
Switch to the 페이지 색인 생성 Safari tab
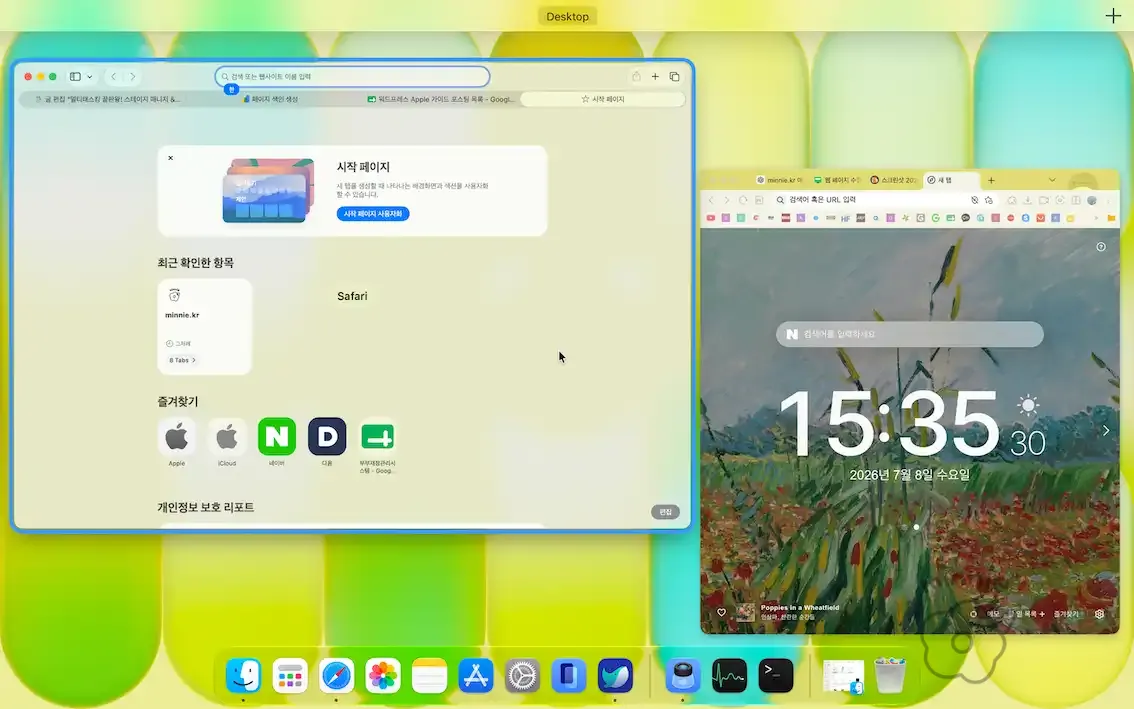(270, 99)
